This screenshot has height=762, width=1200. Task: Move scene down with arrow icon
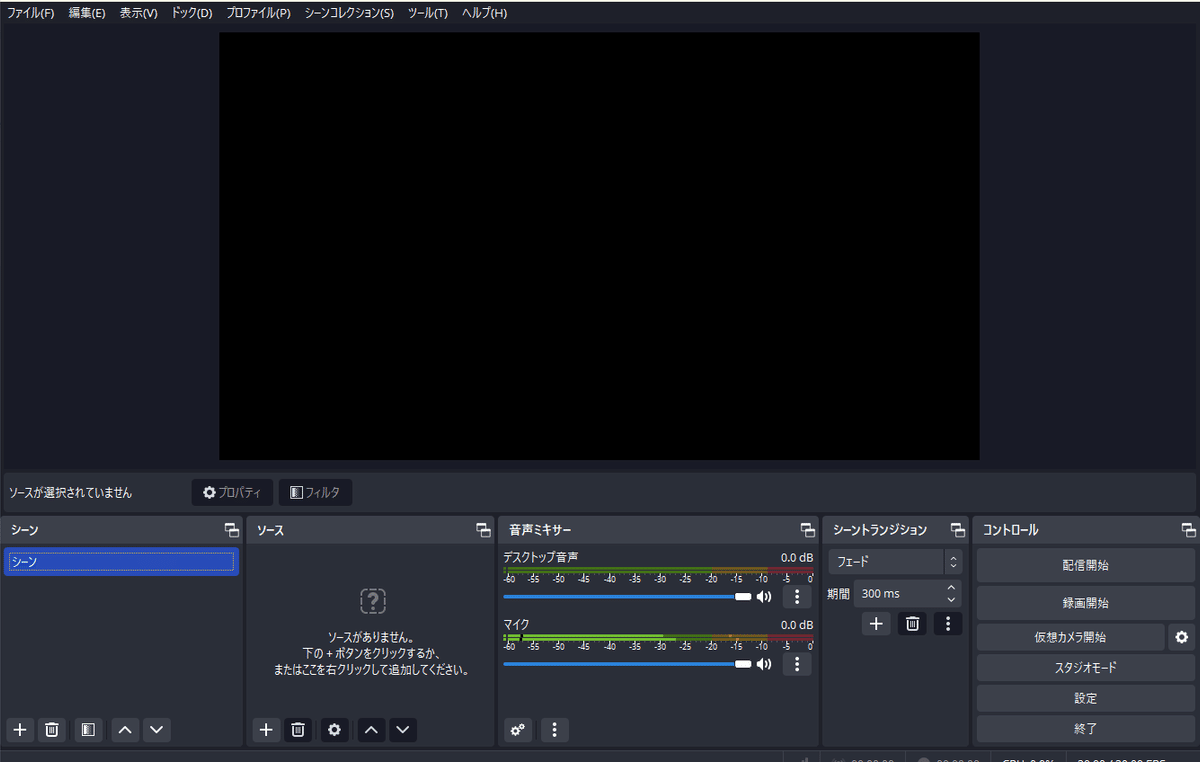157,730
